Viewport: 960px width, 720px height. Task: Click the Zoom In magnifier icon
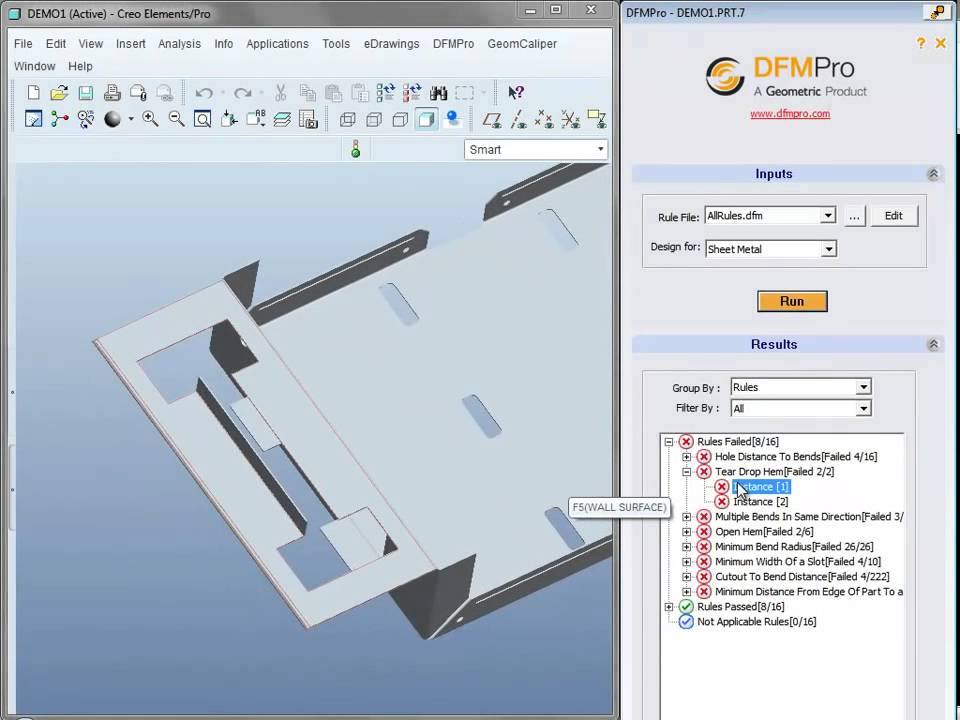(150, 119)
